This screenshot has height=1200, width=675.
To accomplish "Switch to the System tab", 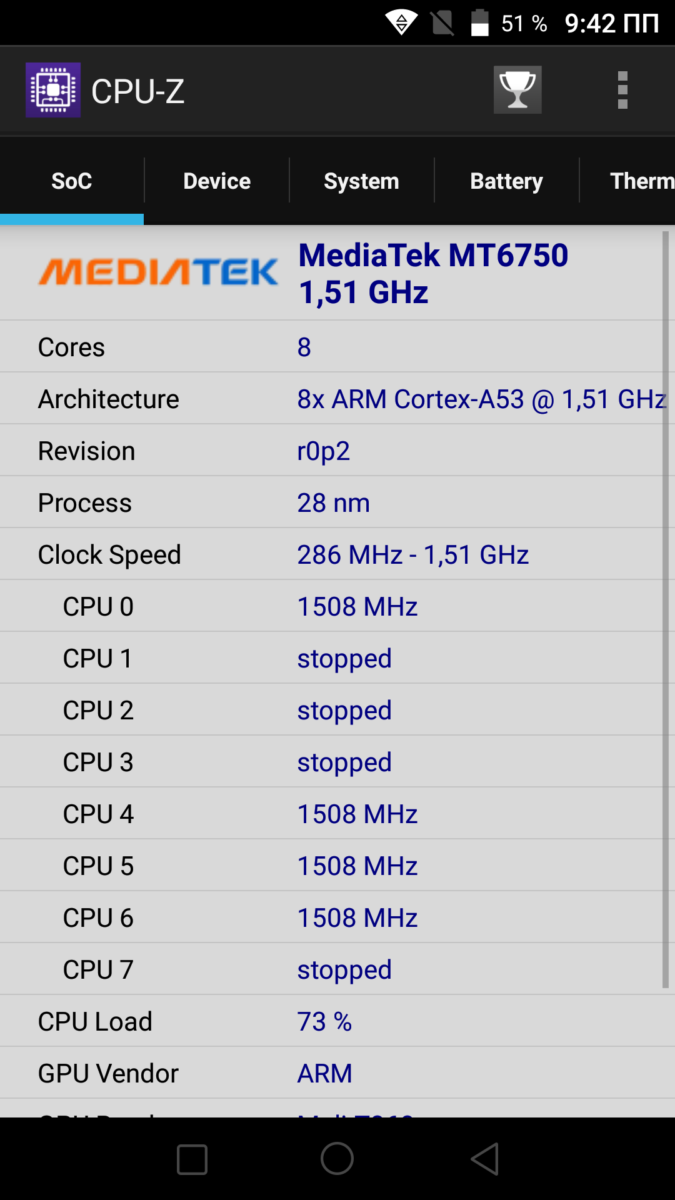I will 361,181.
